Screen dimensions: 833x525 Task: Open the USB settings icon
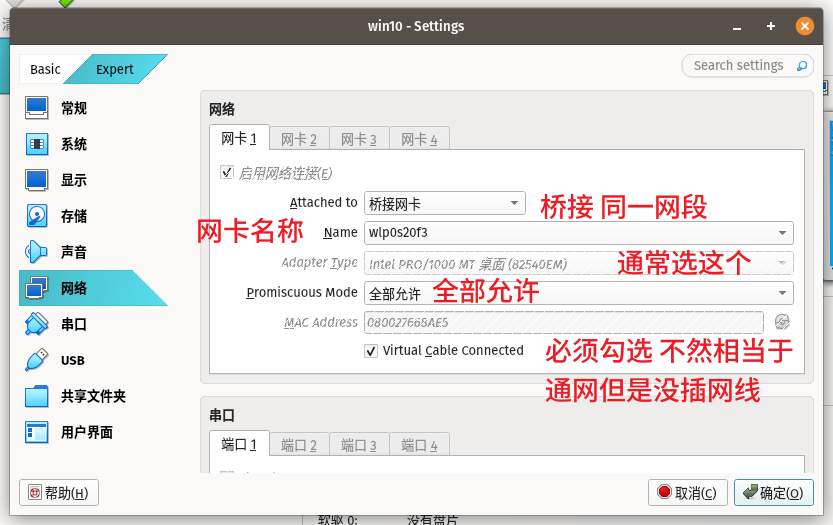37,360
